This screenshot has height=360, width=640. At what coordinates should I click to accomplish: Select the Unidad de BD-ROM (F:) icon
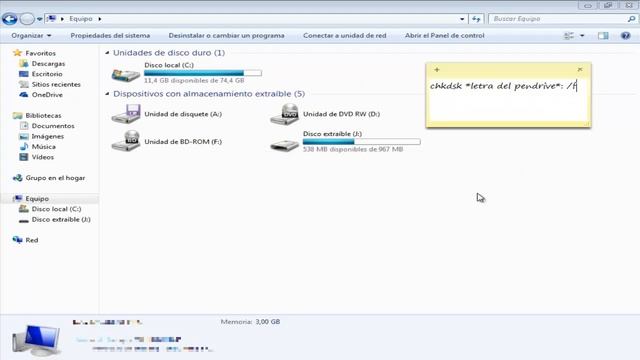point(126,141)
